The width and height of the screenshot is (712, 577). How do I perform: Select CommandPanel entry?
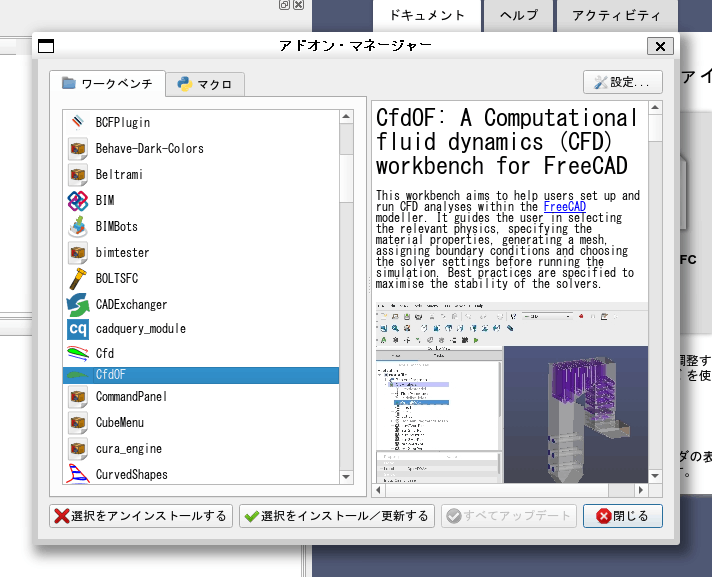click(x=201, y=397)
